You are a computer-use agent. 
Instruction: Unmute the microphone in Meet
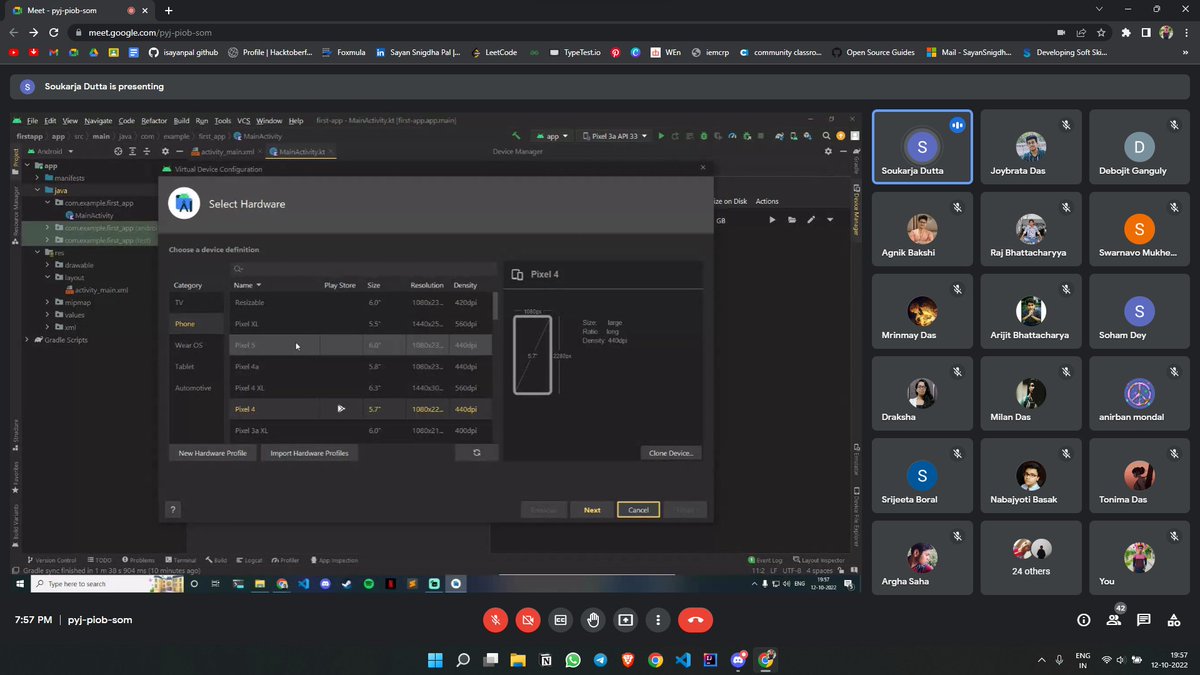pyautogui.click(x=495, y=620)
